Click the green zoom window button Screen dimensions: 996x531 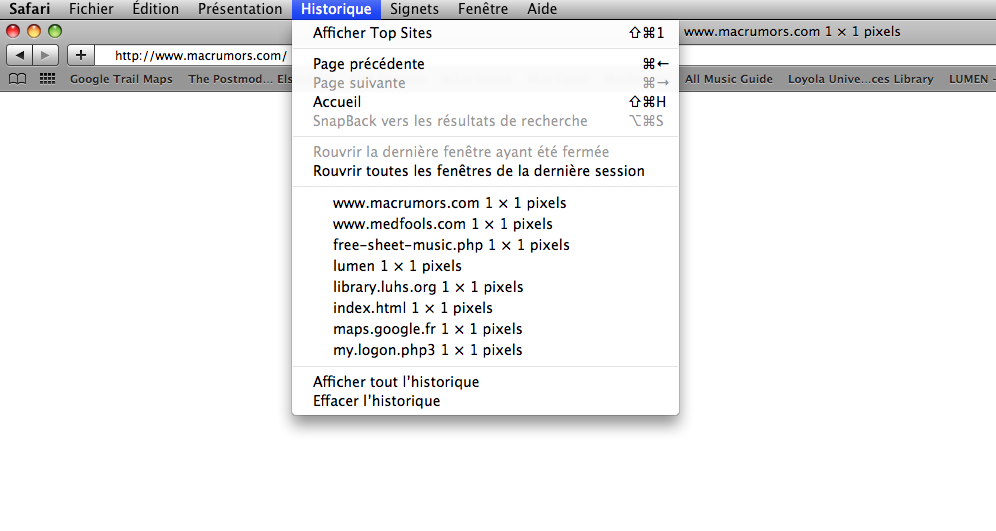[x=55, y=31]
